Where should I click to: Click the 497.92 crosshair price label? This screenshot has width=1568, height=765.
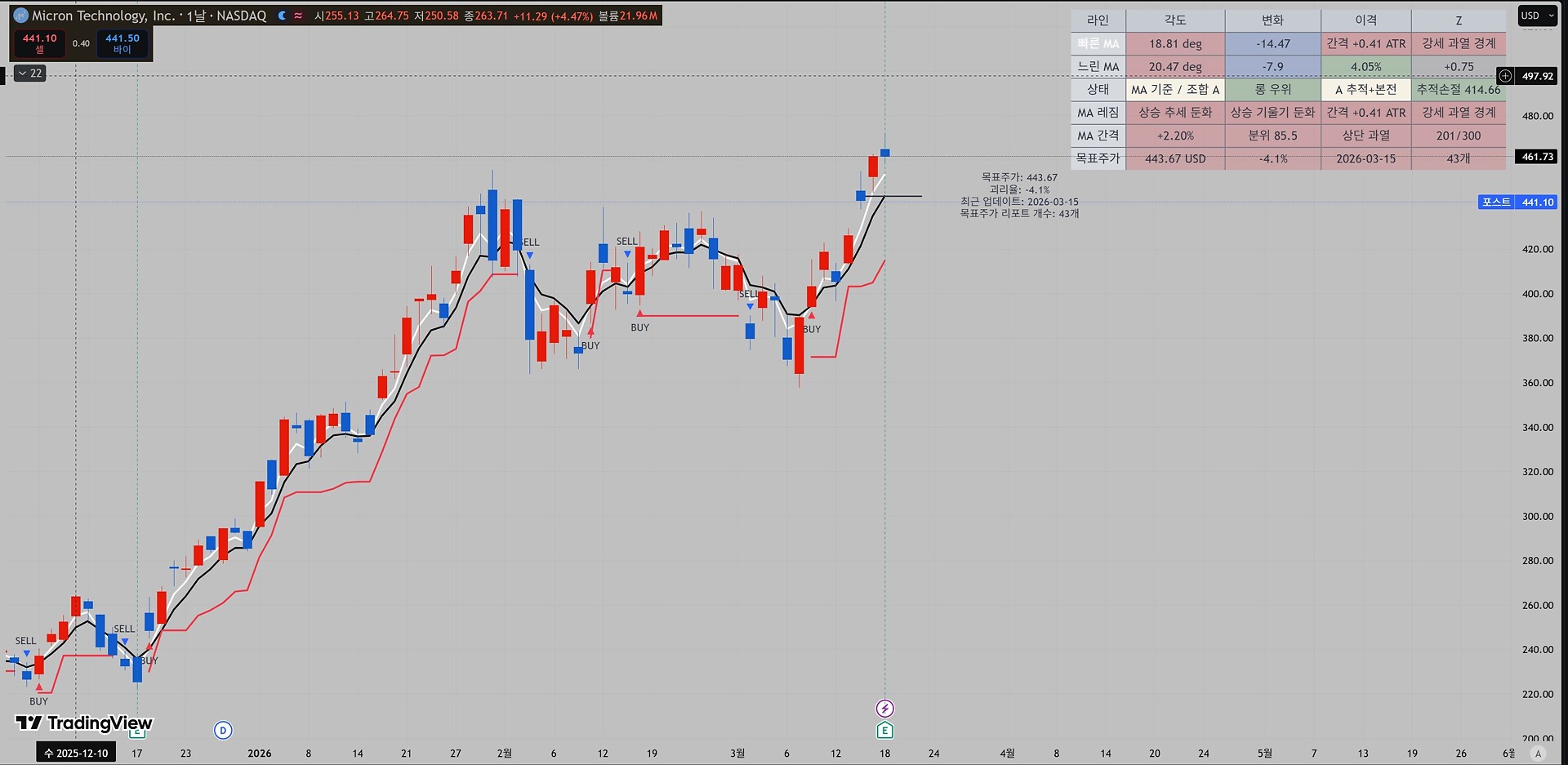click(1537, 76)
